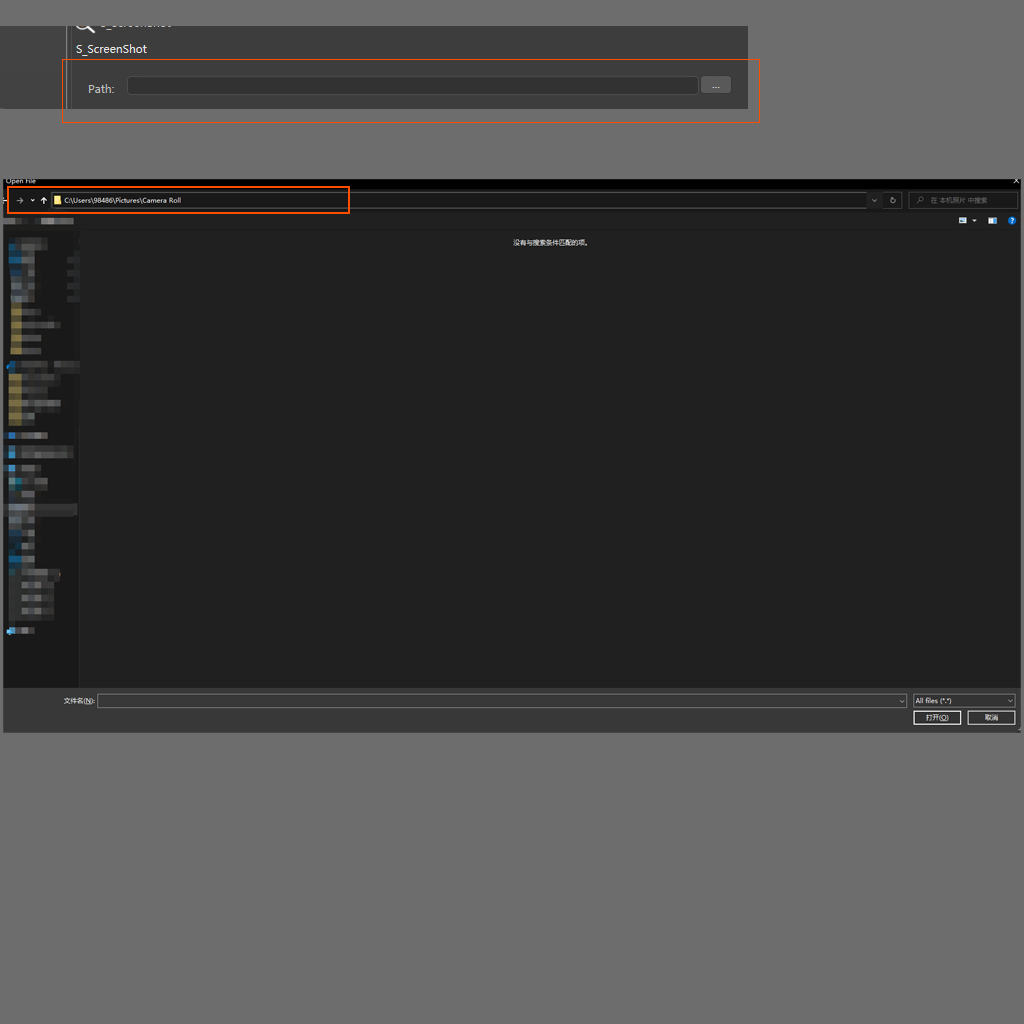This screenshot has height=1024, width=1024.
Task: Refresh the Camera Roll folder view
Action: (x=893, y=200)
